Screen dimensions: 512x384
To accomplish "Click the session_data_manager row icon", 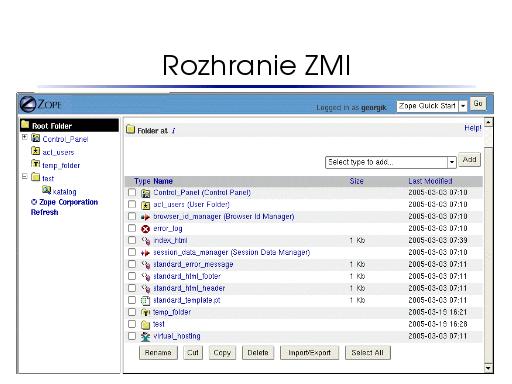I will (145, 253).
